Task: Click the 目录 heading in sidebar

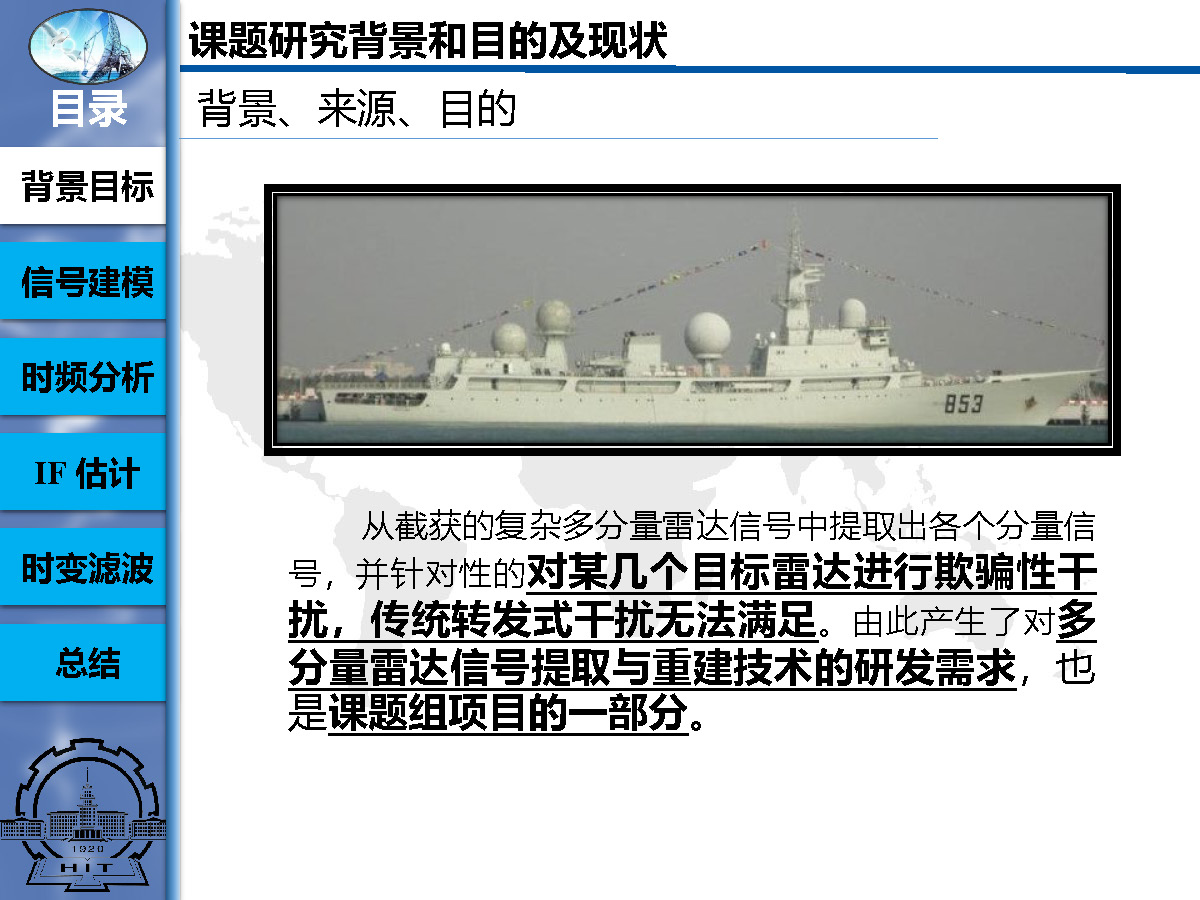Action: click(x=89, y=108)
